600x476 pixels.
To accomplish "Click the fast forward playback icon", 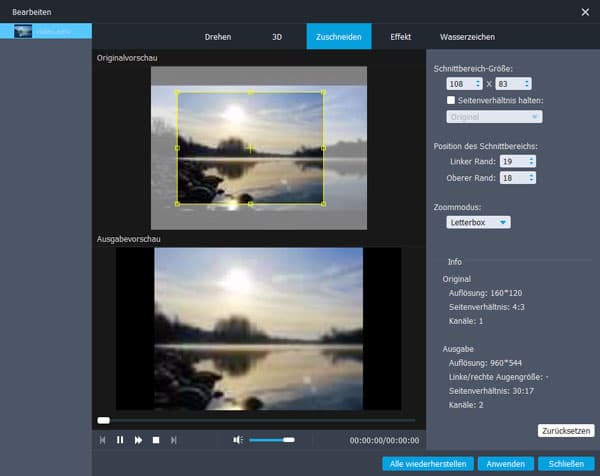I will (x=138, y=439).
